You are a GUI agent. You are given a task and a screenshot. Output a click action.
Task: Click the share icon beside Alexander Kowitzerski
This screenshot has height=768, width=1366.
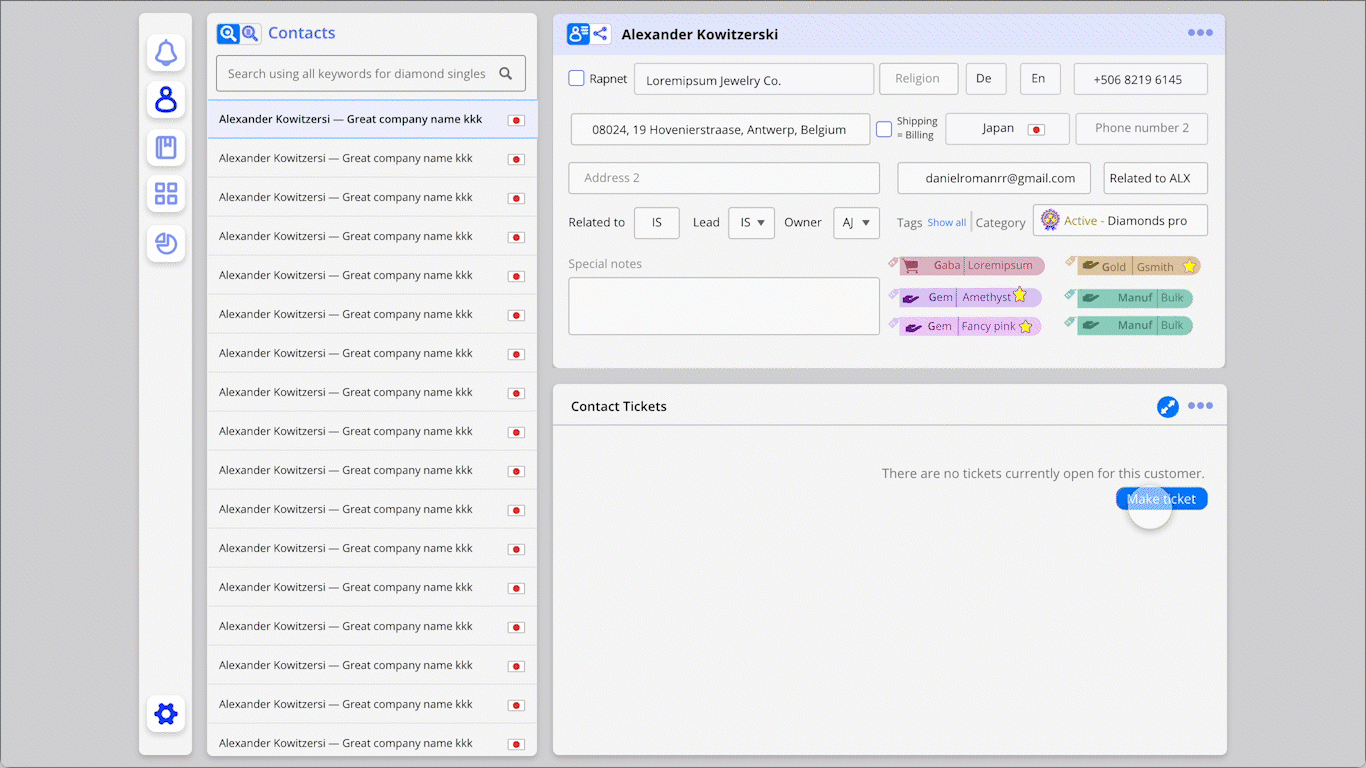point(600,34)
